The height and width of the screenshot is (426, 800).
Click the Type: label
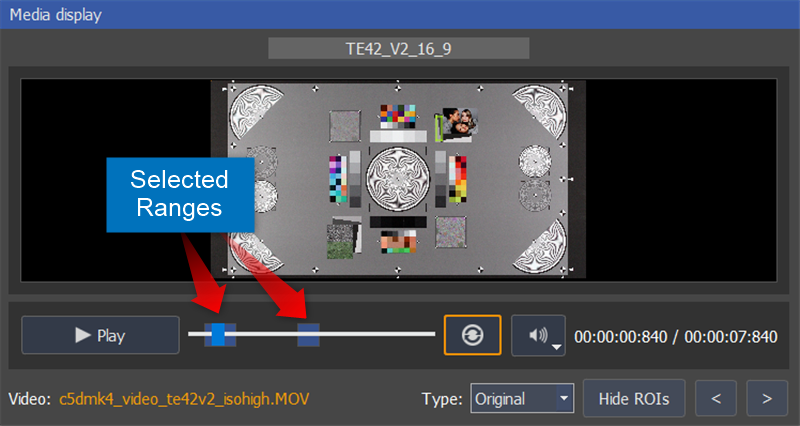pos(442,398)
